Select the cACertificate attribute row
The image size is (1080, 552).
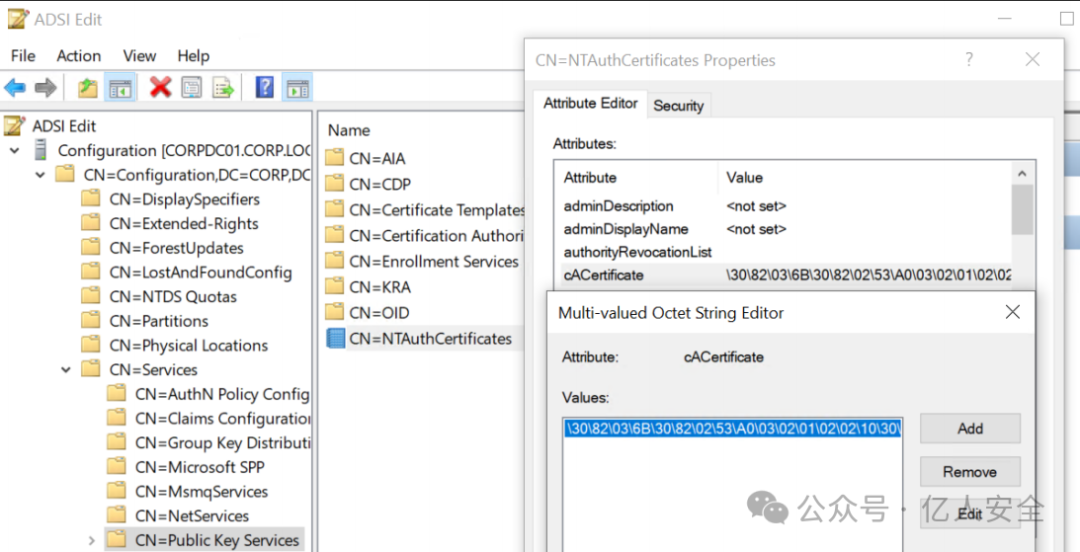pos(787,275)
